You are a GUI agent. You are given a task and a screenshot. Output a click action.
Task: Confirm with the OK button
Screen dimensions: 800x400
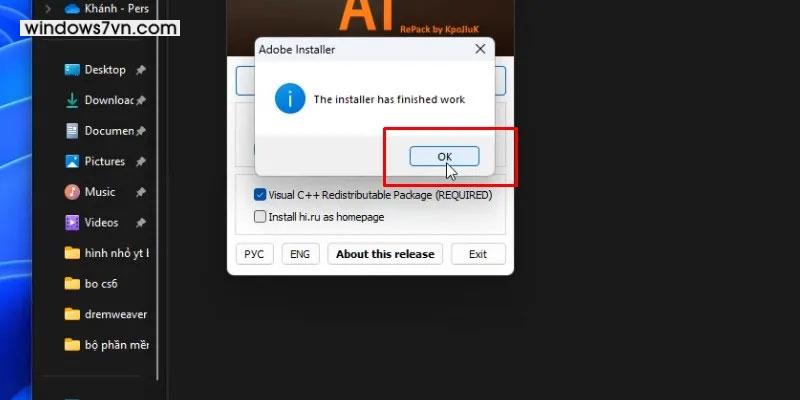click(x=444, y=157)
